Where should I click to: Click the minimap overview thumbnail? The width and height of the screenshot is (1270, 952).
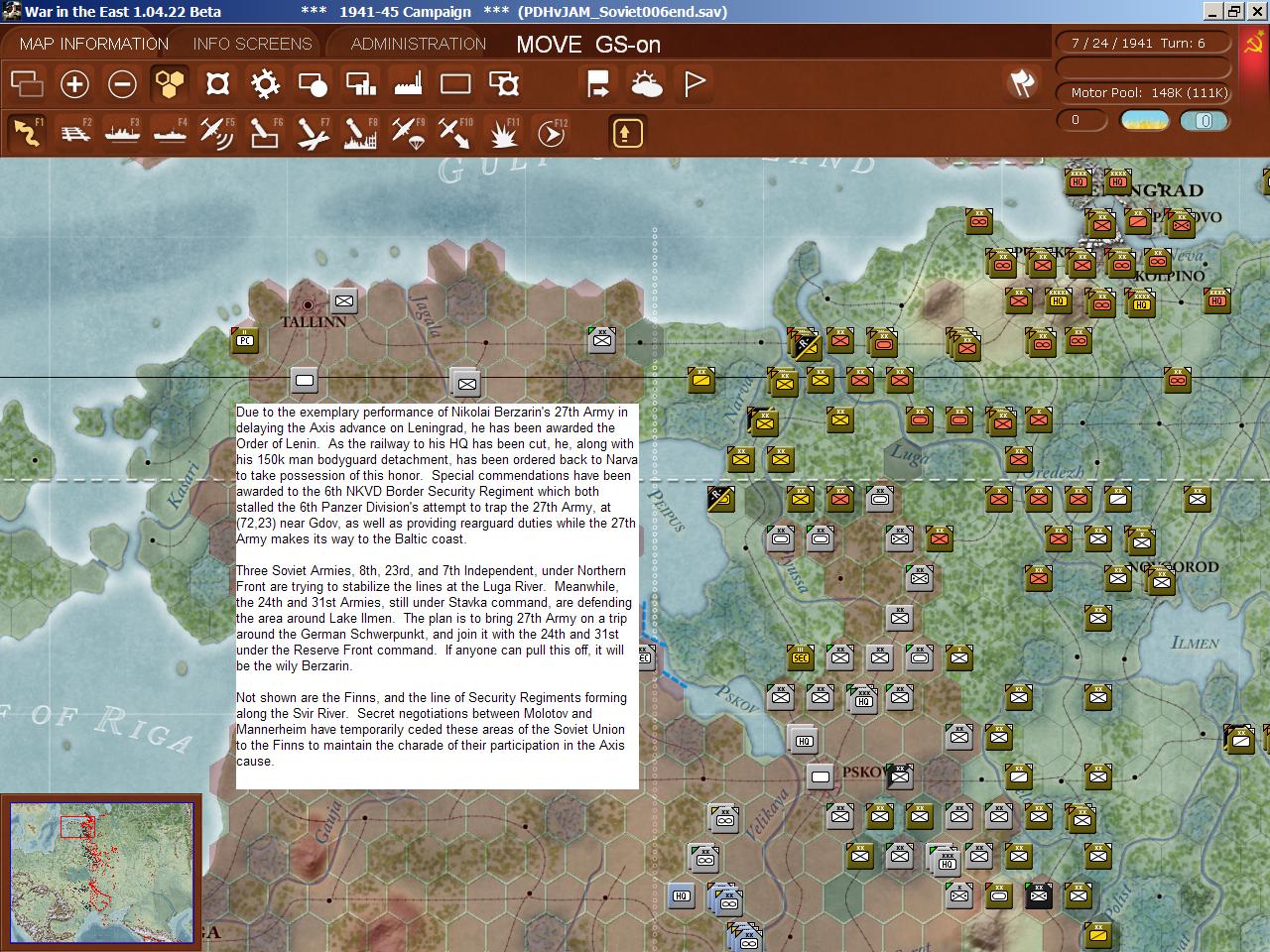point(101,872)
